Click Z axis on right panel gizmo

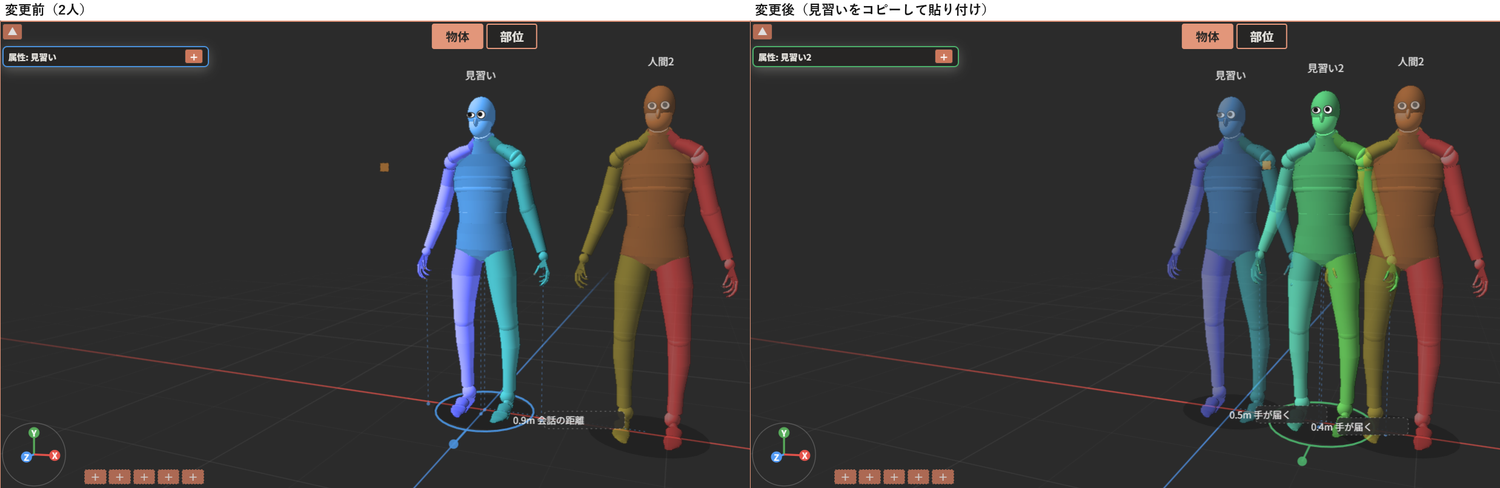tap(776, 457)
